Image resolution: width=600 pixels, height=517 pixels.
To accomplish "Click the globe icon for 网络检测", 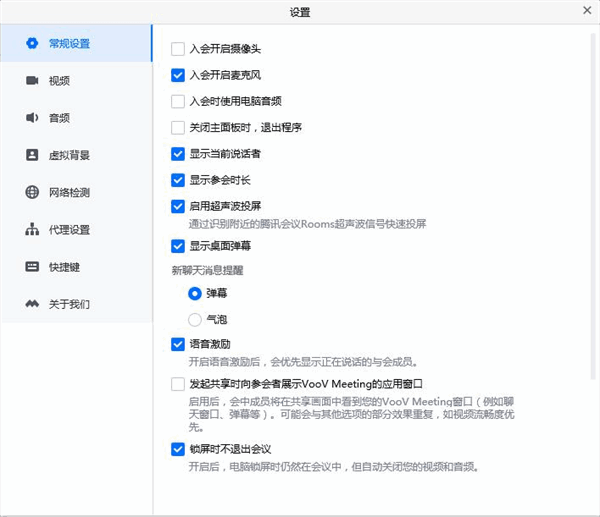I will tap(32, 192).
